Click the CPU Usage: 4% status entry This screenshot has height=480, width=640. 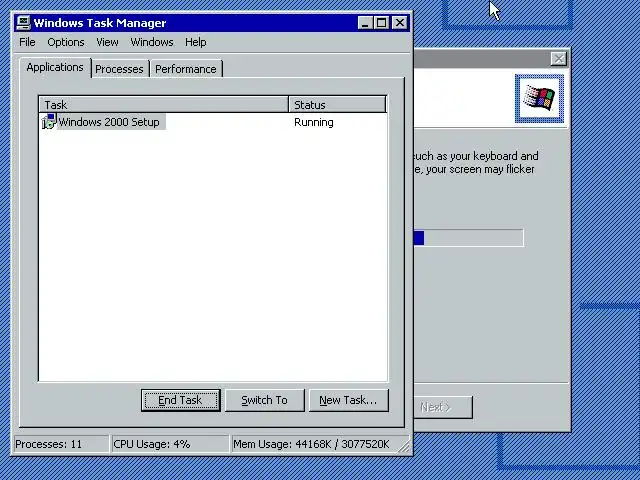click(x=170, y=444)
